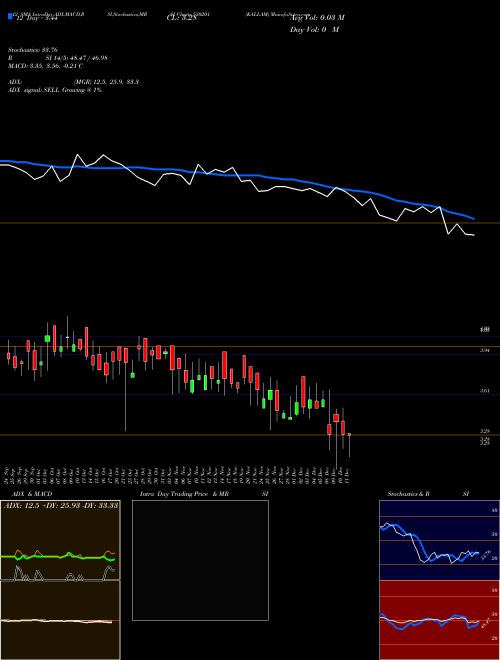Open the empty Intra Day Trading Price panel

tap(200, 560)
